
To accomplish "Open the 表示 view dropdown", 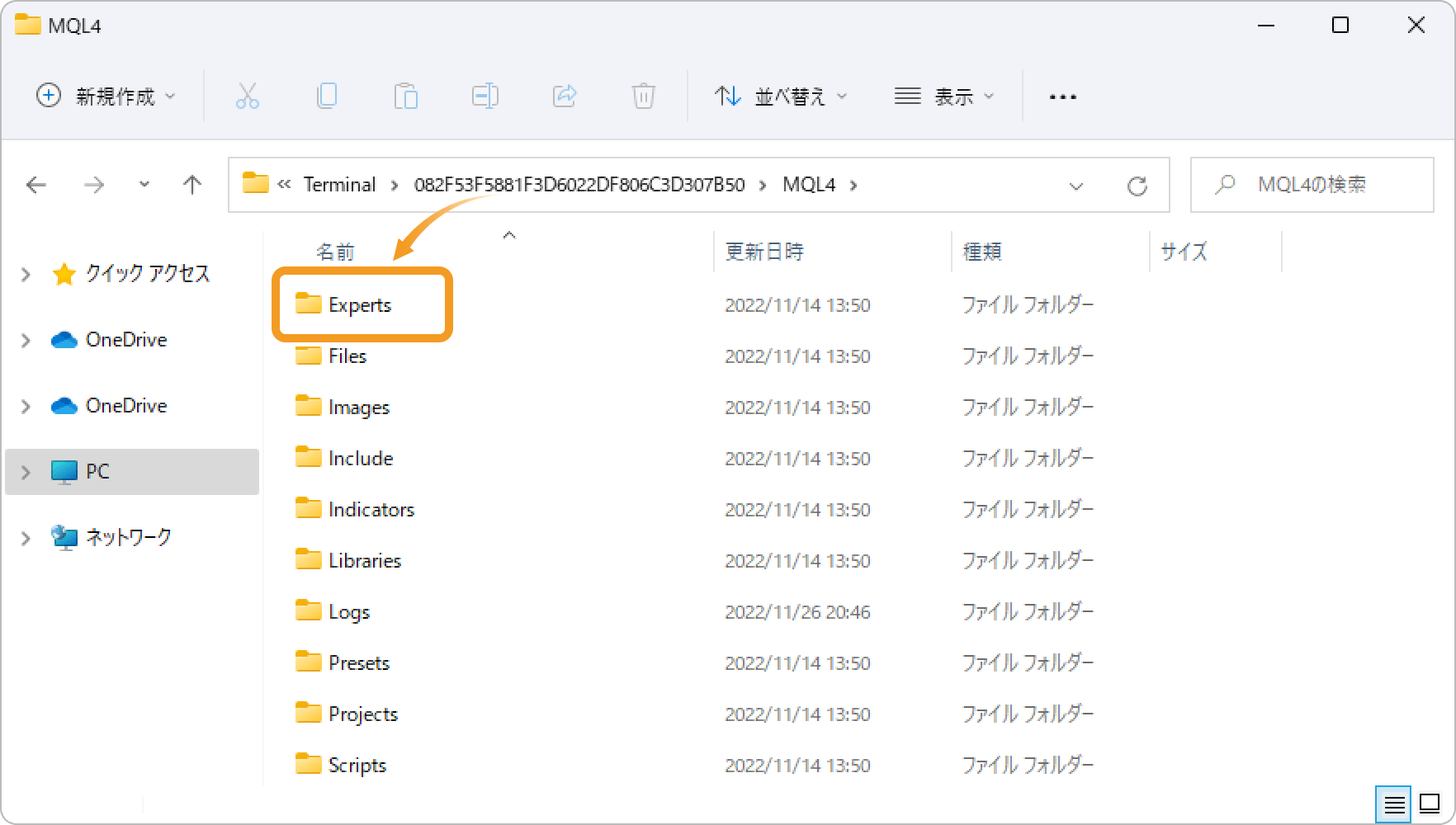I will coord(945,97).
